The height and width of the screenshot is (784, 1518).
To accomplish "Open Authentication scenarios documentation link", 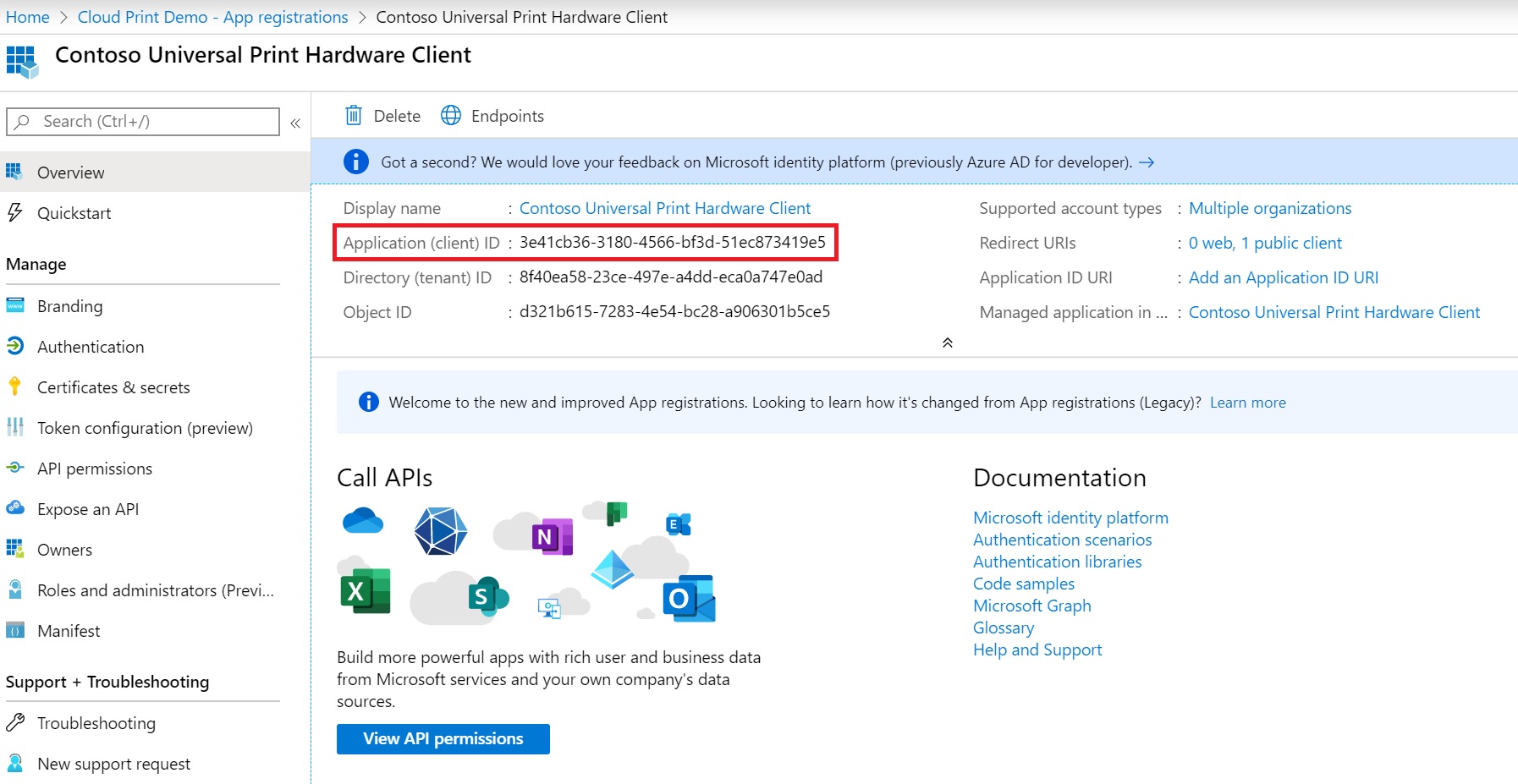I will point(1063,540).
